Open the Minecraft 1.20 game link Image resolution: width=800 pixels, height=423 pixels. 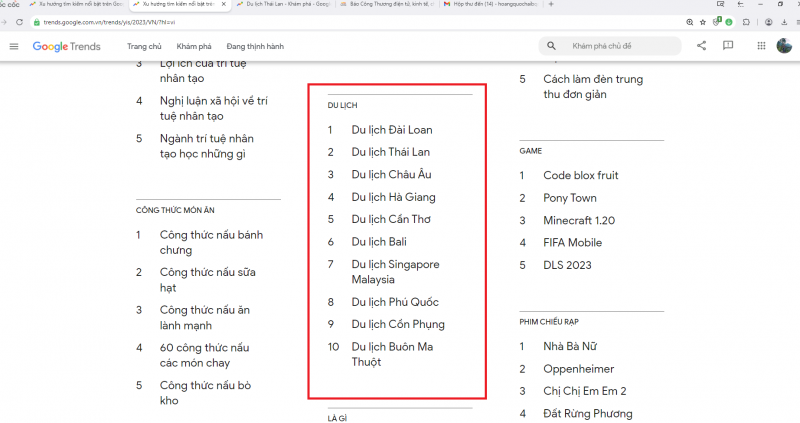point(583,220)
